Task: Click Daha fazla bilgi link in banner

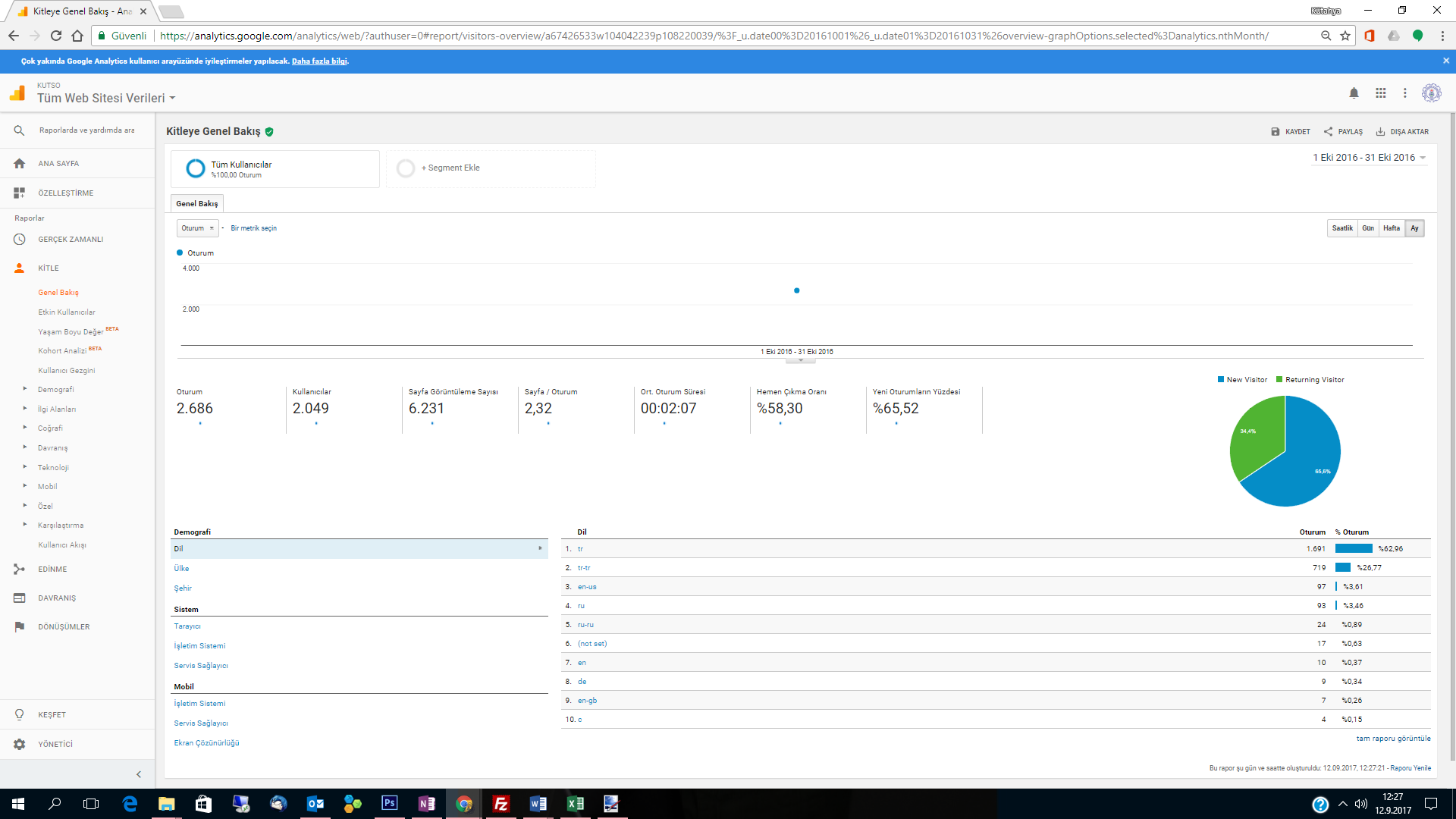Action: [x=319, y=61]
